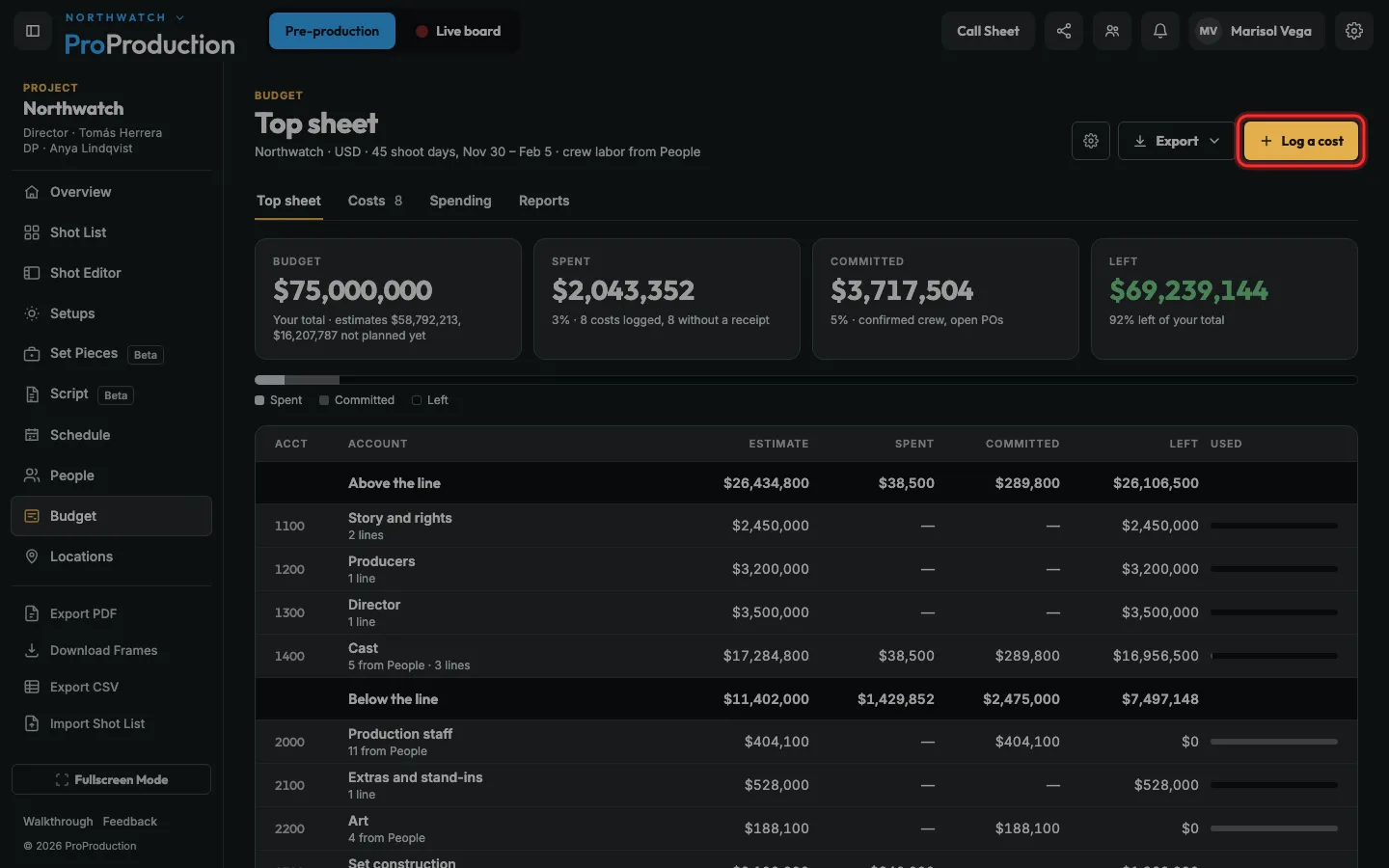Click Download Frames in sidebar
Image resolution: width=1389 pixels, height=868 pixels.
coord(112,650)
